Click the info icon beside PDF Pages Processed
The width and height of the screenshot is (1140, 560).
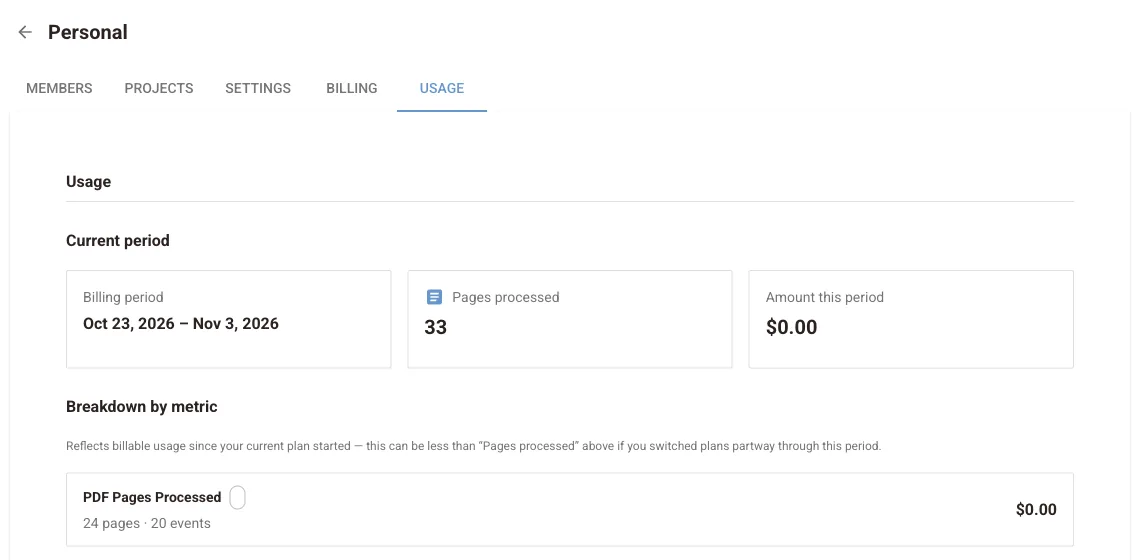(238, 497)
